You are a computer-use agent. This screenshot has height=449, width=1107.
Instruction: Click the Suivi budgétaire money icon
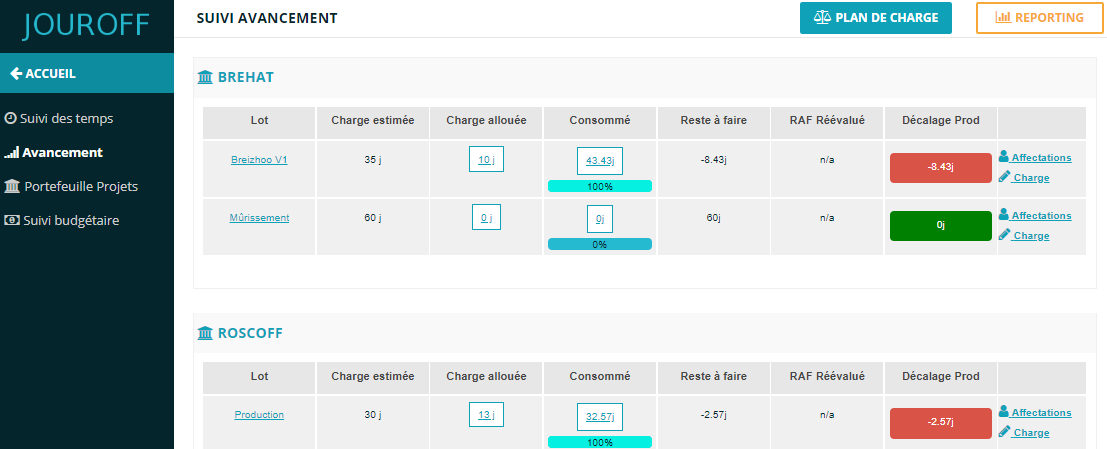coord(12,220)
